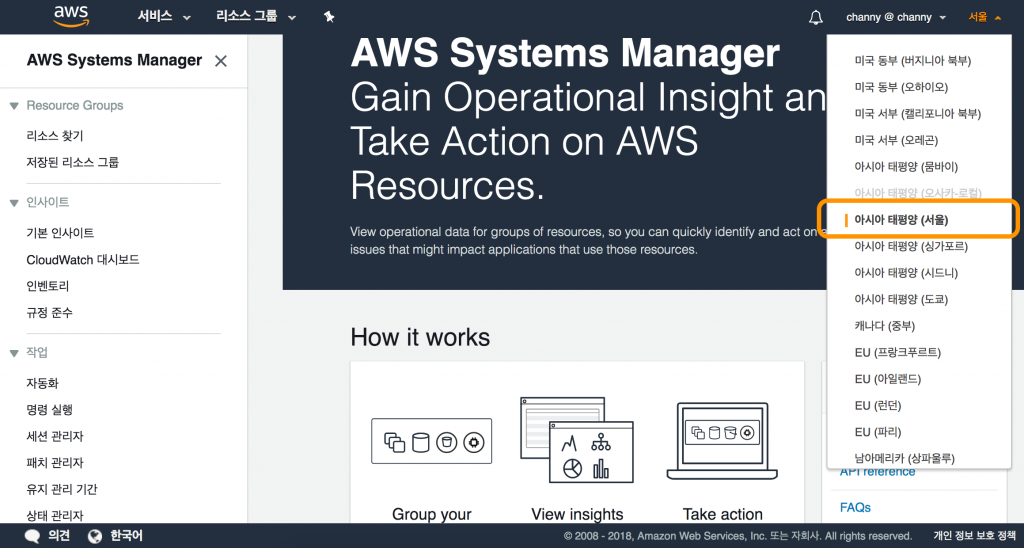Click the View insights illustration
The image size is (1024, 548).
coord(577,440)
